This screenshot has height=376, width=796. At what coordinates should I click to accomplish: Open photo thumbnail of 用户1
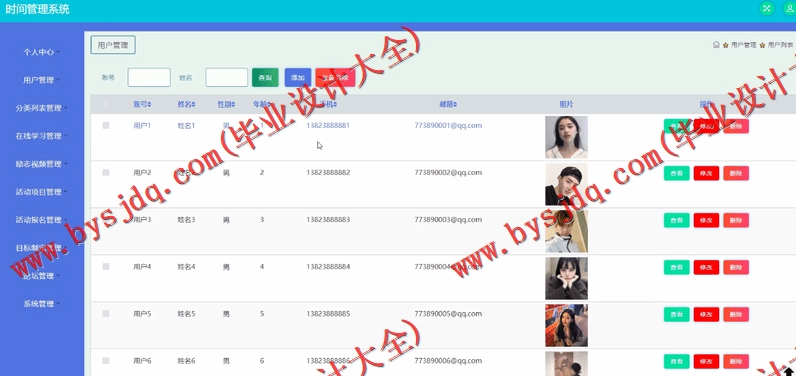[x=567, y=137]
